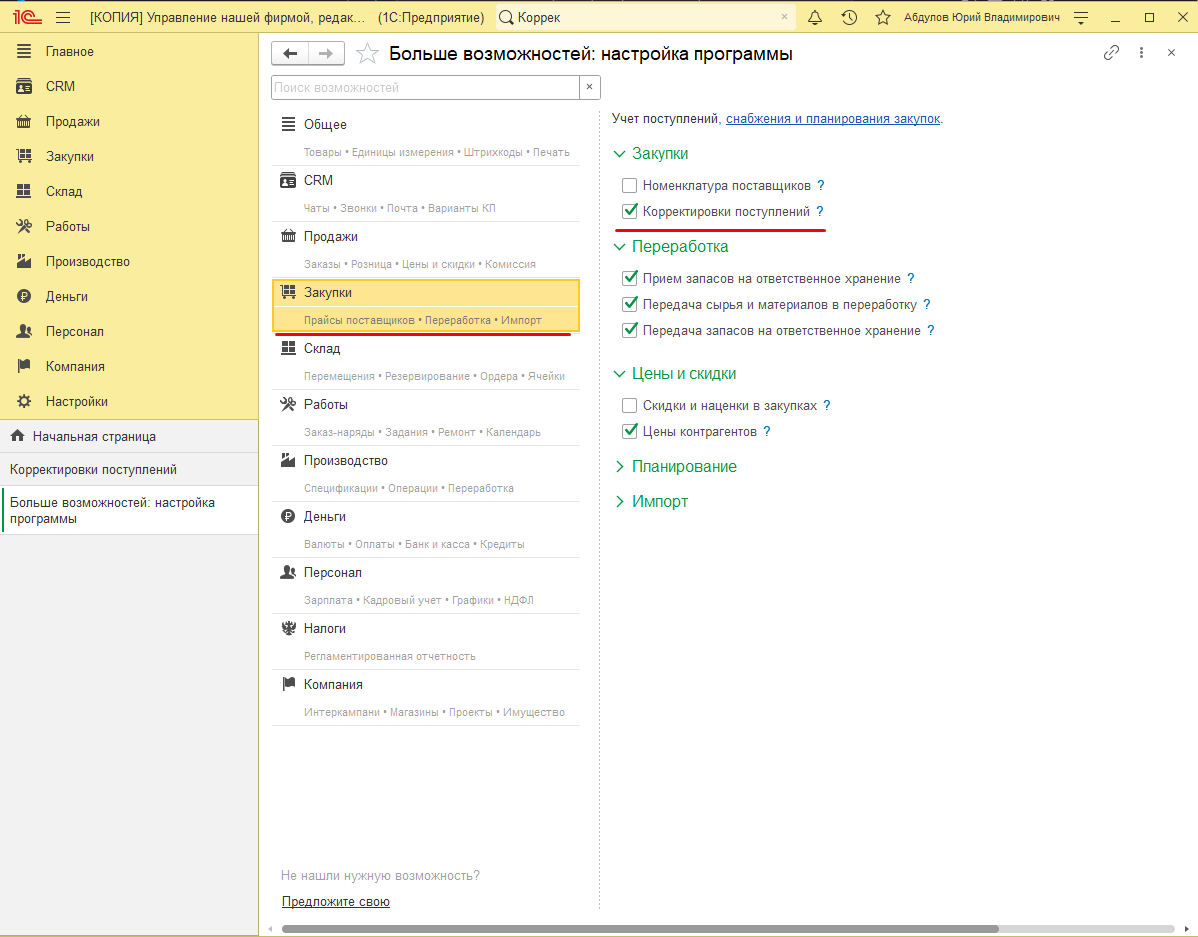Switch to Корректировки поступлений open tab
1198x937 pixels.
pos(93,469)
